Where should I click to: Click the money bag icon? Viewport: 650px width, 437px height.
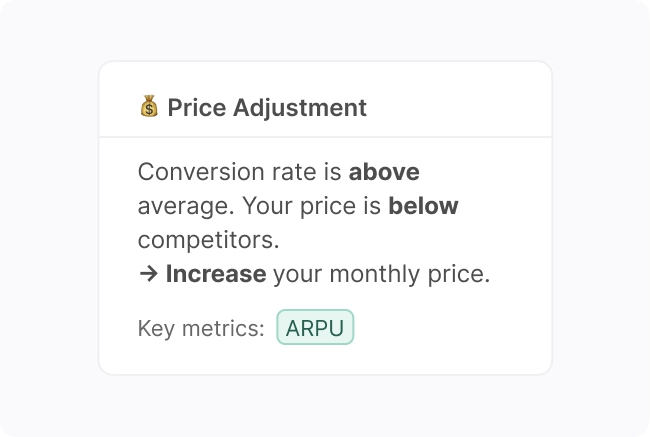[x=149, y=107]
